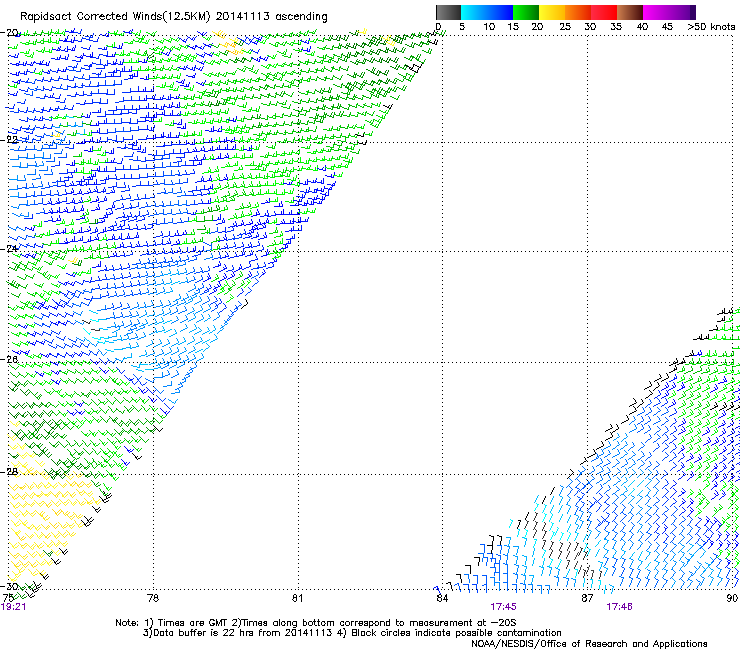Click the '45' legend scale number
The image size is (740, 650).
point(667,26)
